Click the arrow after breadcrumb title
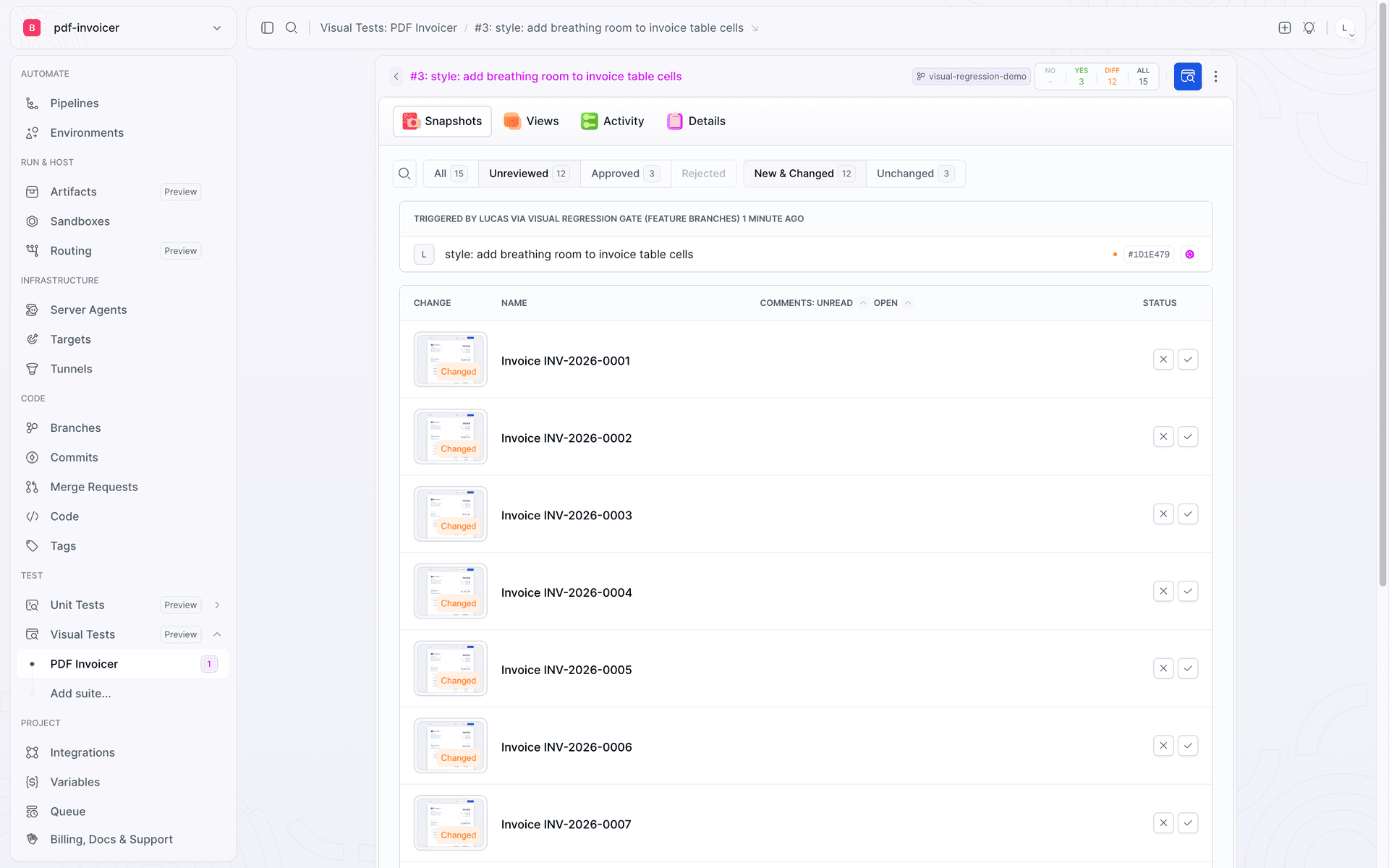1389x868 pixels. point(755,28)
